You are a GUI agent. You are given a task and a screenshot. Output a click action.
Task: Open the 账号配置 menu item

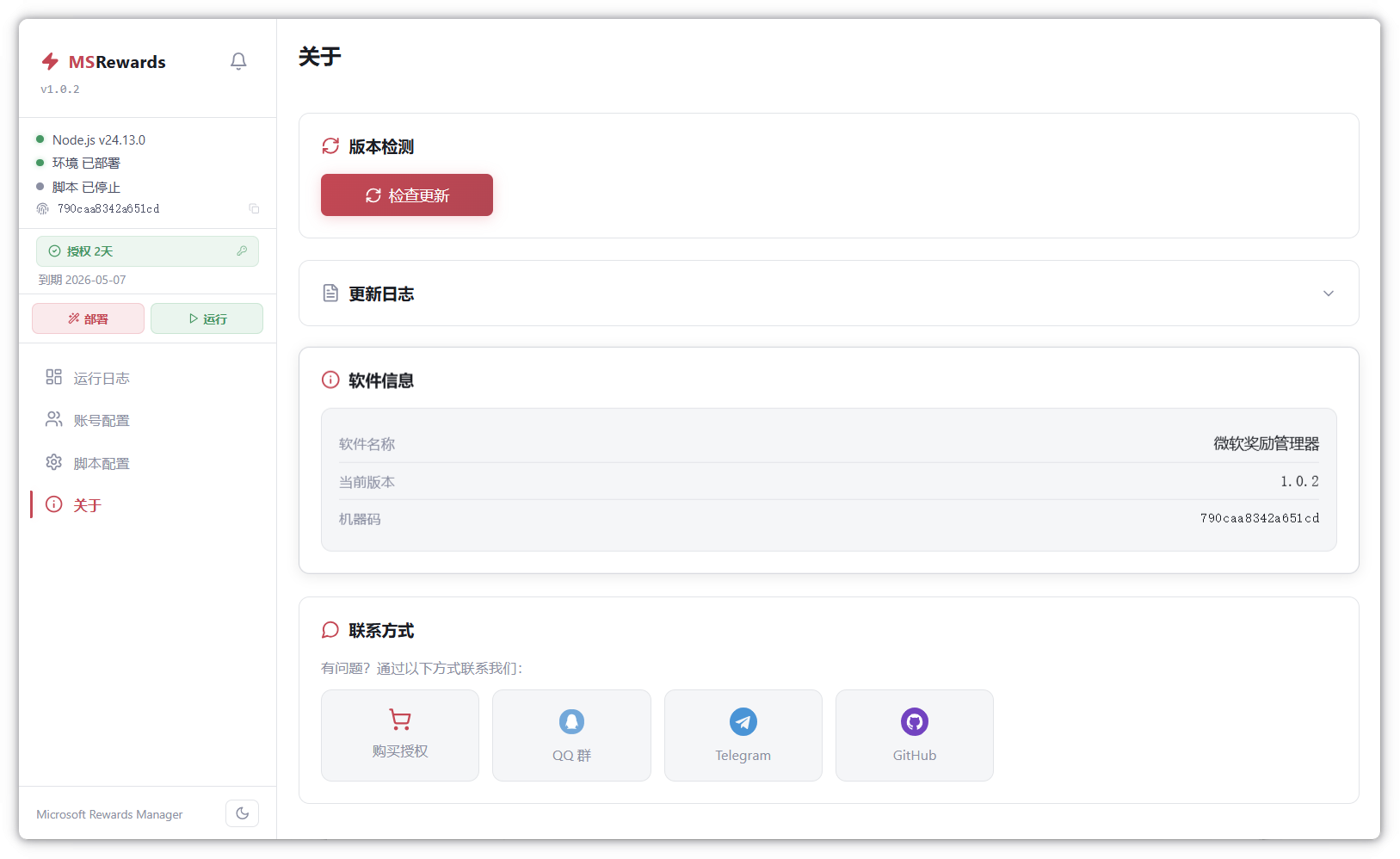147,420
